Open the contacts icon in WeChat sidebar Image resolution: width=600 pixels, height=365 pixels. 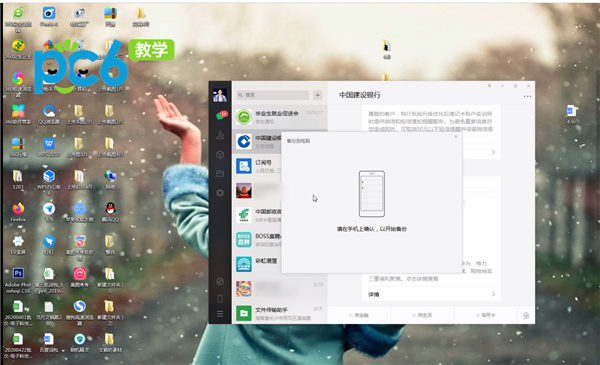(x=220, y=135)
